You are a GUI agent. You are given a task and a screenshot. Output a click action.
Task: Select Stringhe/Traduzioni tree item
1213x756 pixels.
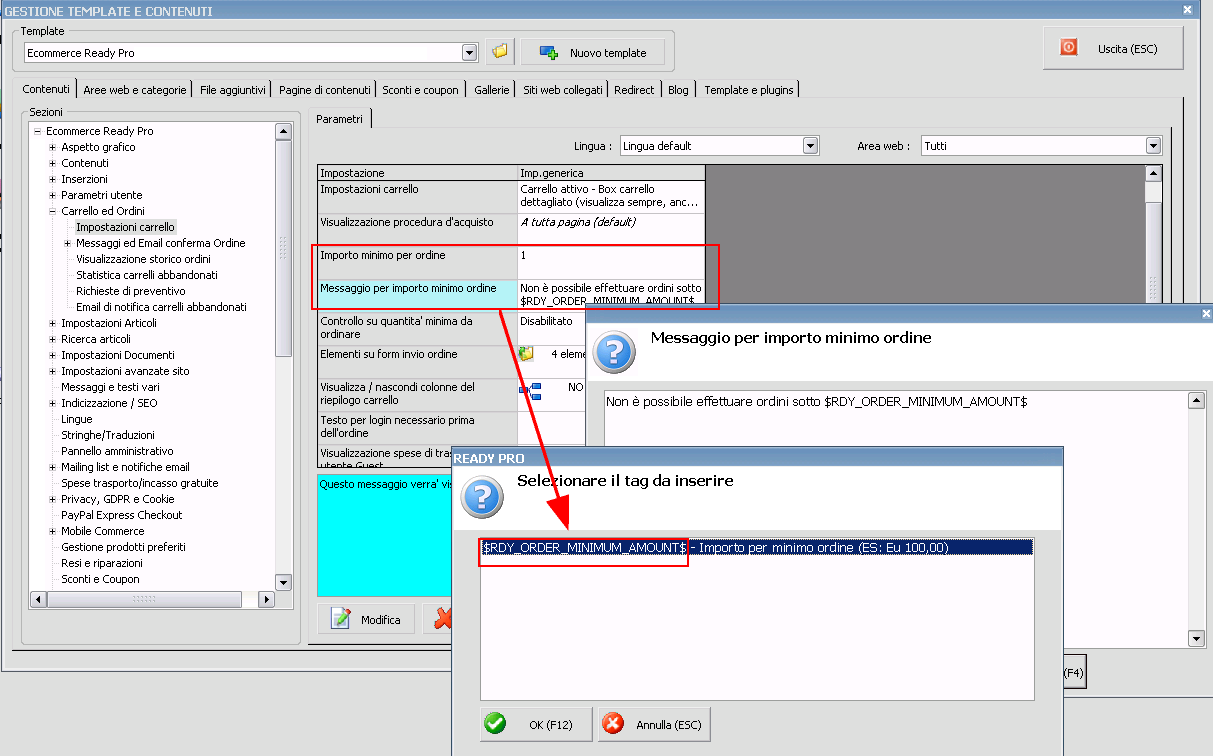[x=108, y=435]
